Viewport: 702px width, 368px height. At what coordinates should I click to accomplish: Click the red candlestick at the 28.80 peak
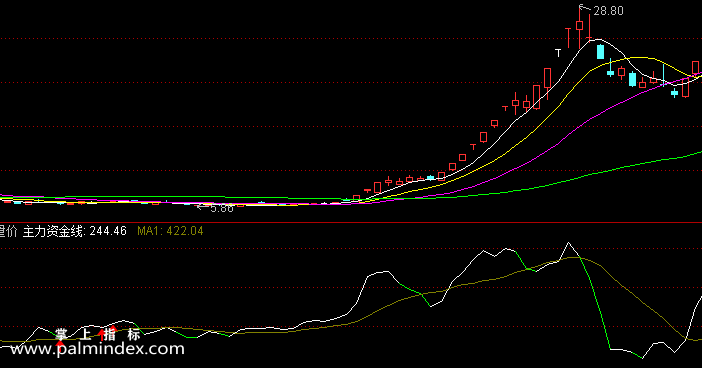pyautogui.click(x=579, y=26)
